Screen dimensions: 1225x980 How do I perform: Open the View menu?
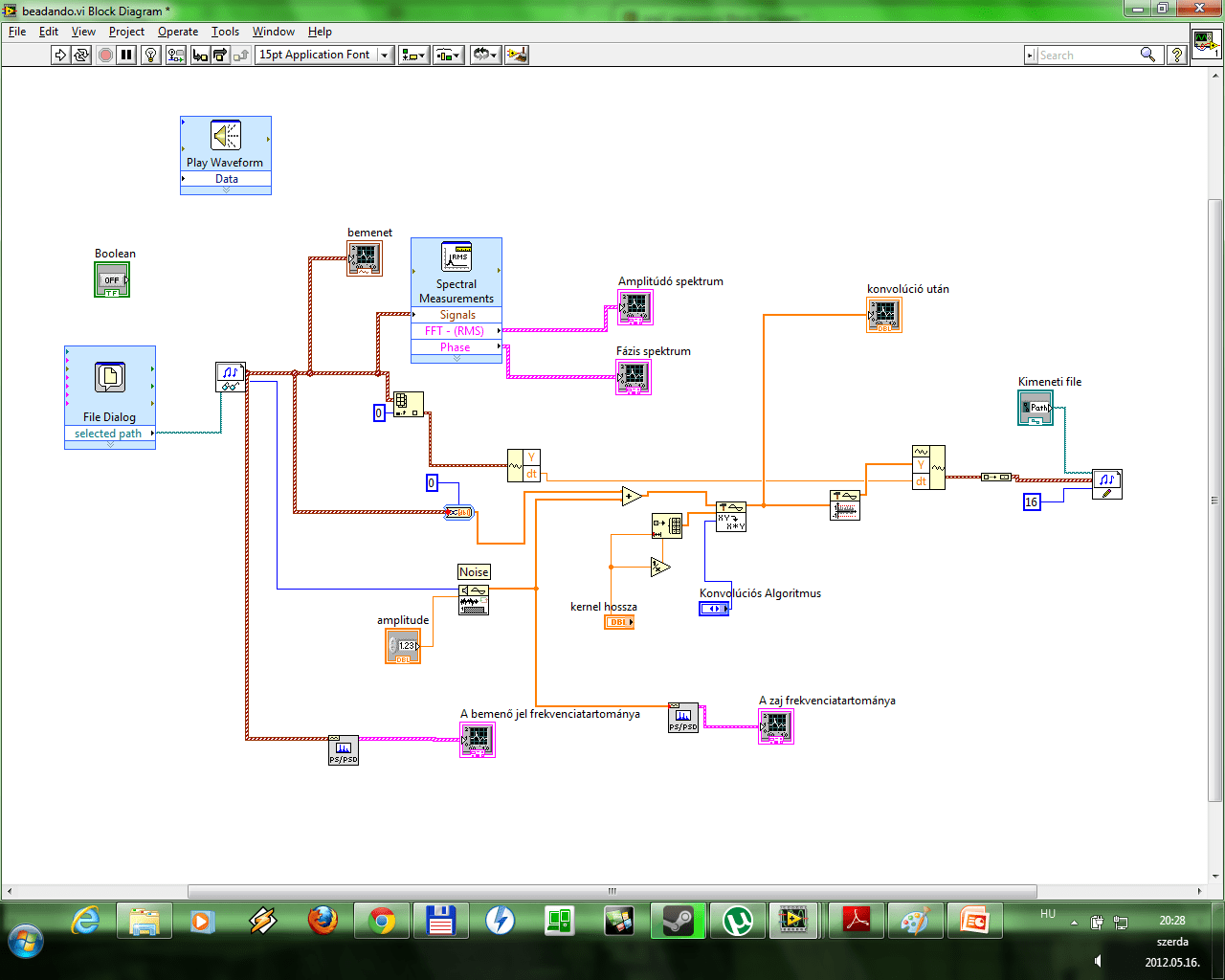pyautogui.click(x=83, y=32)
